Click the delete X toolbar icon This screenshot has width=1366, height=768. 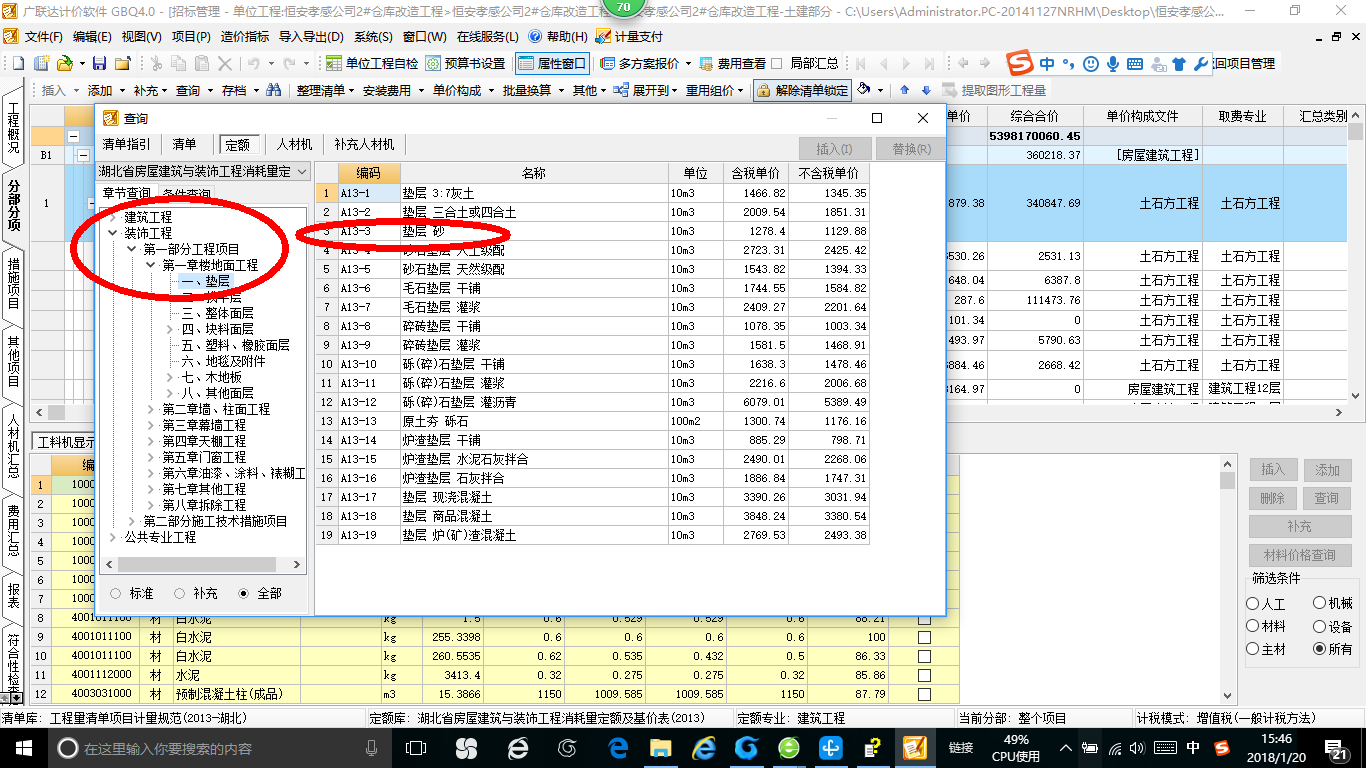[225, 63]
